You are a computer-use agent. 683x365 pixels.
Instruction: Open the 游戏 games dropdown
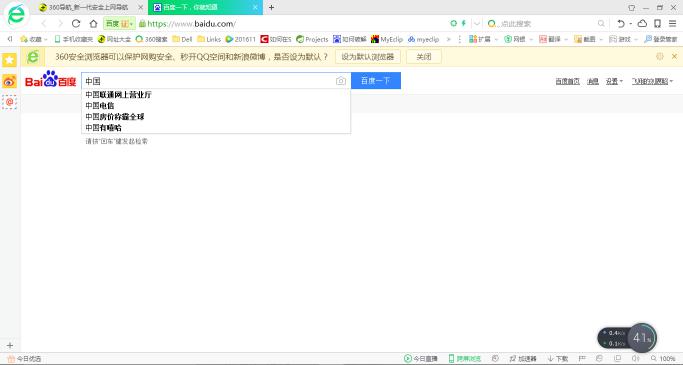tap(623, 39)
